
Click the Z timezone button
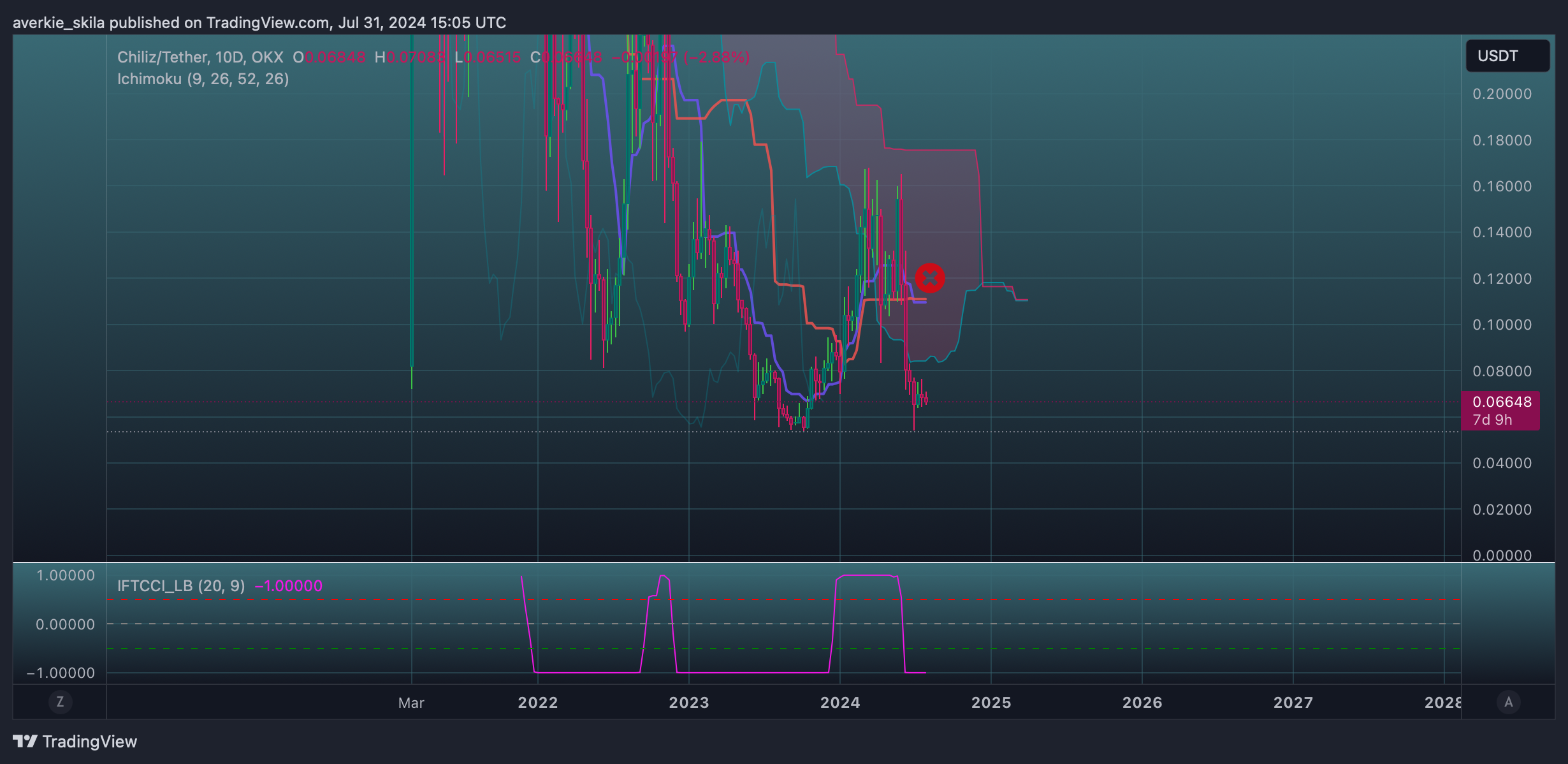tap(61, 702)
